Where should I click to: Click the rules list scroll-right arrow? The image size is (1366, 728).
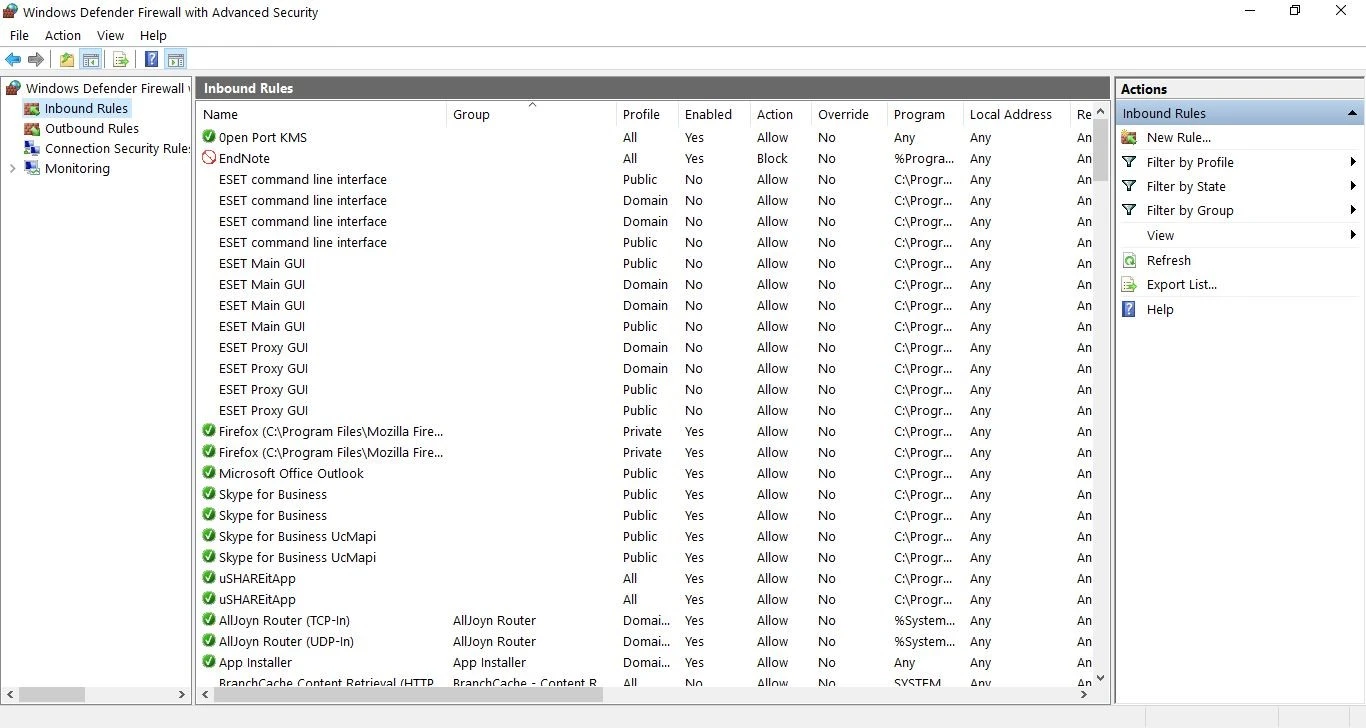point(1084,694)
